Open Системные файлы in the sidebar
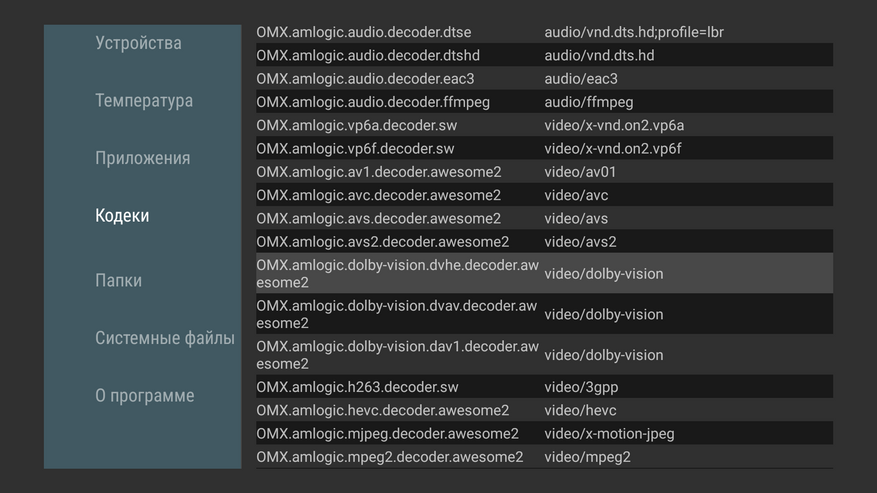The image size is (877, 493). [165, 338]
